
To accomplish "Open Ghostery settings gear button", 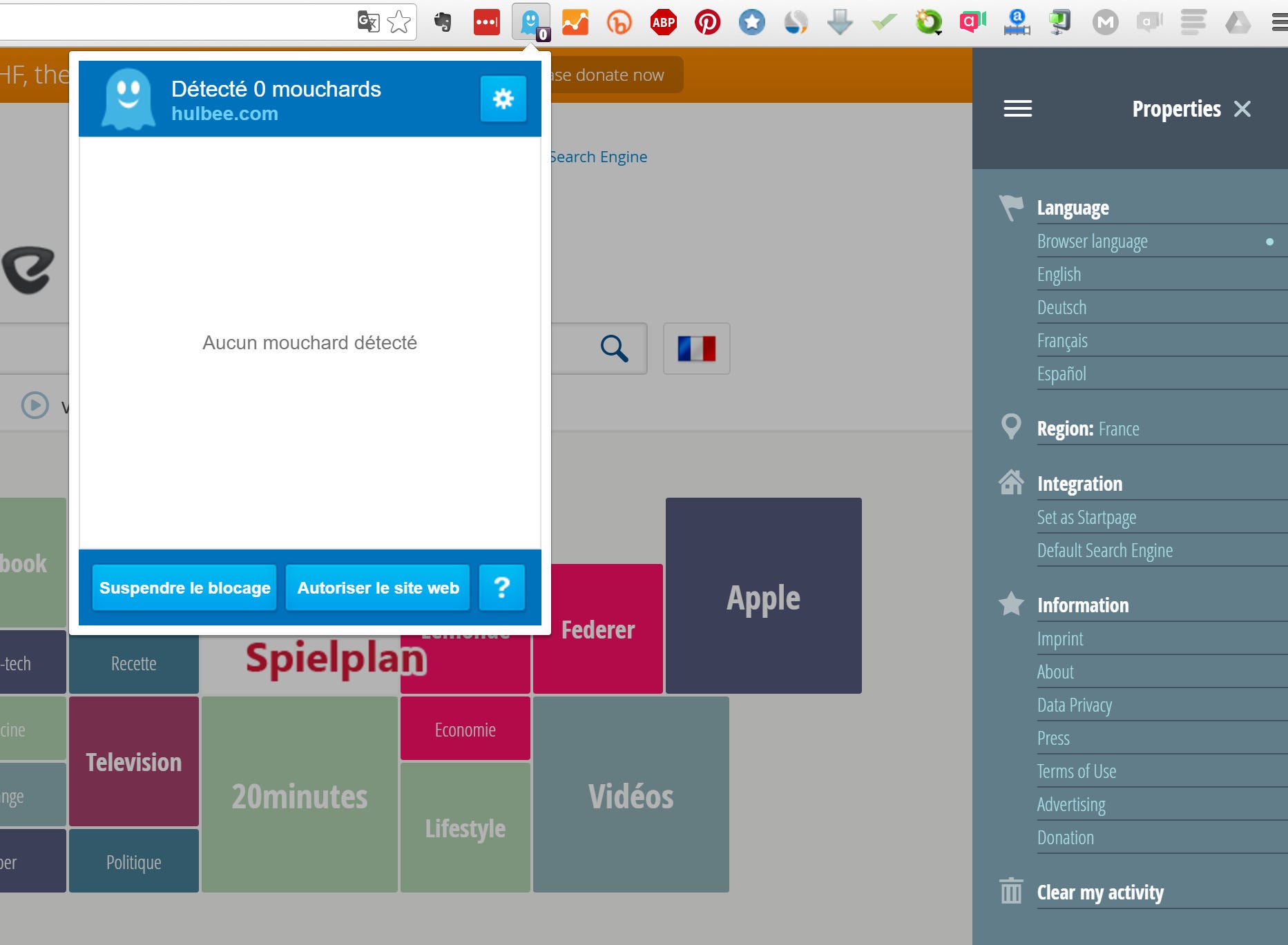I will pos(503,99).
